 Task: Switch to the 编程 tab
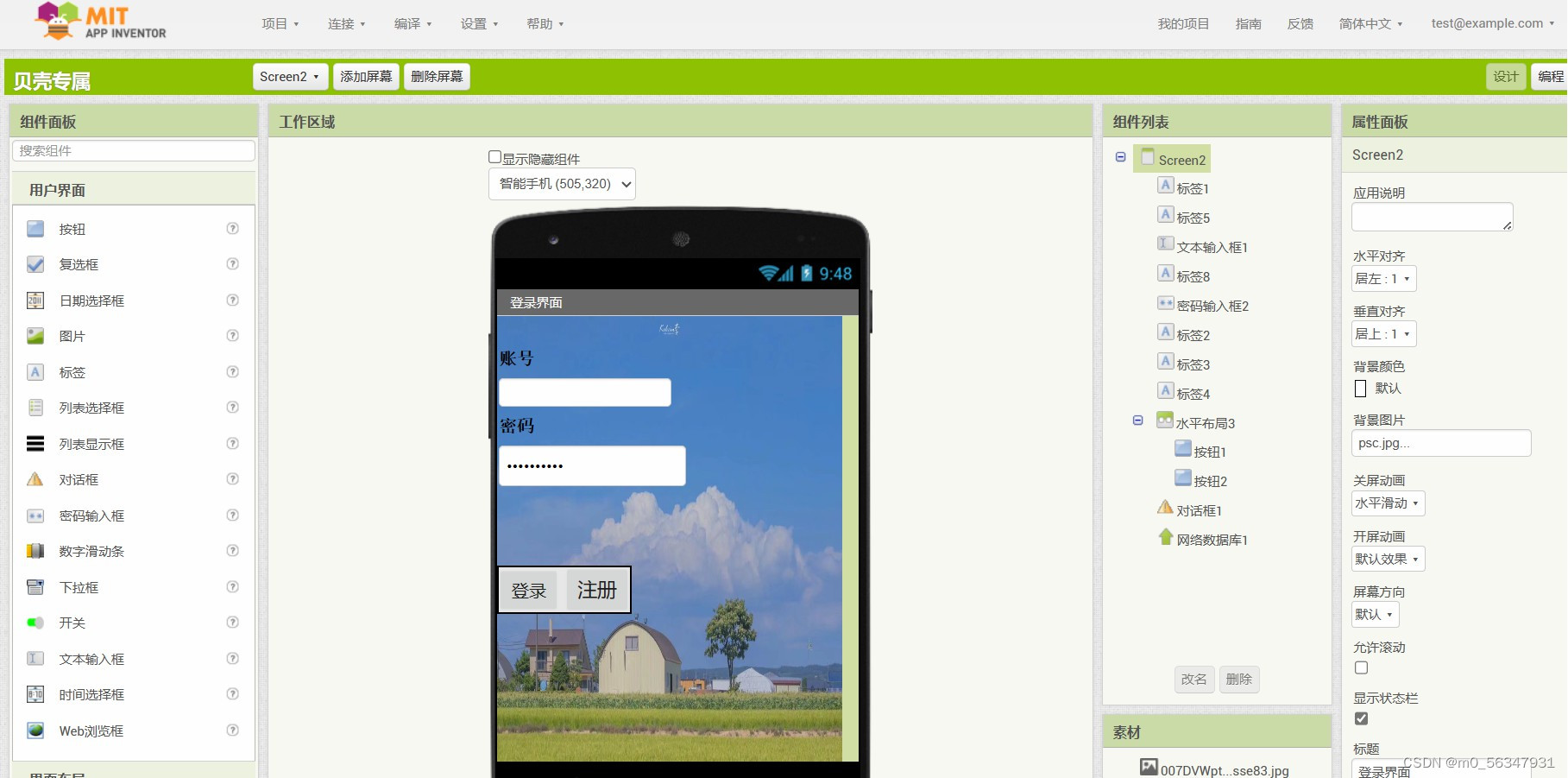[1549, 76]
